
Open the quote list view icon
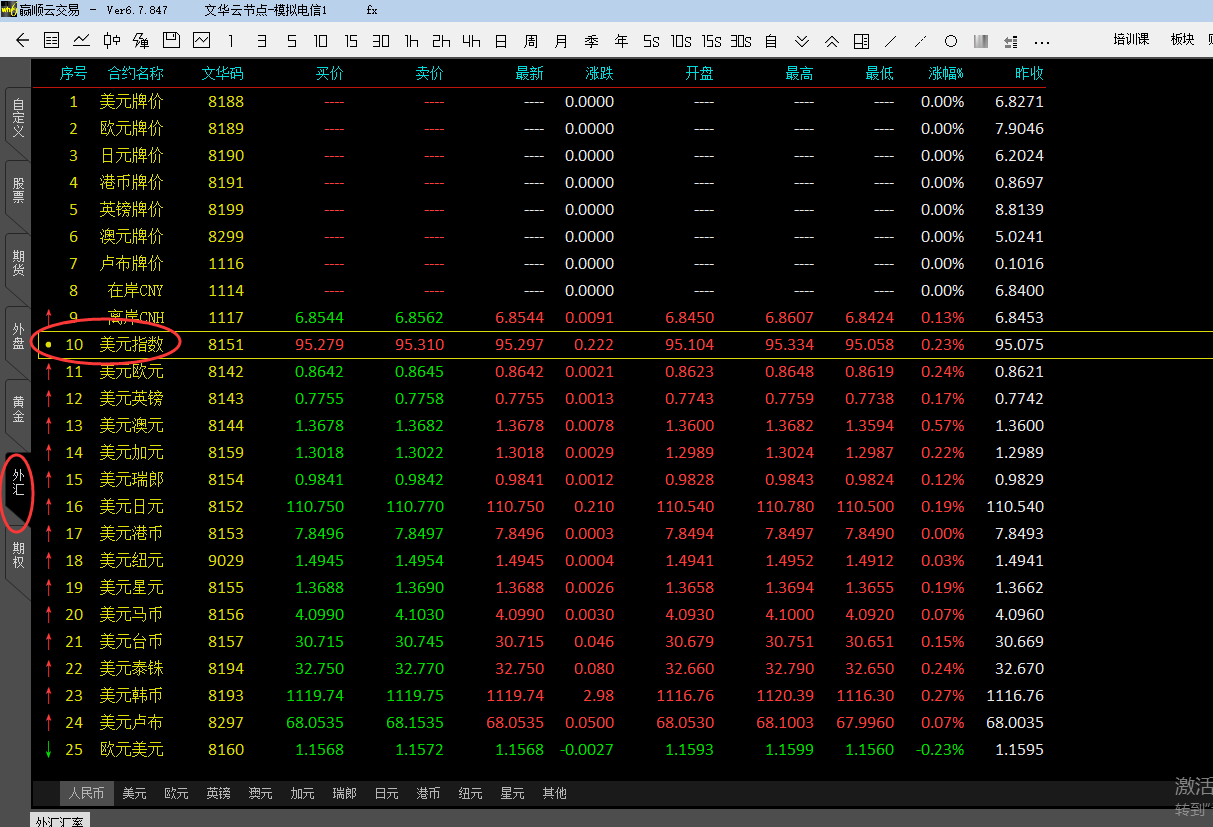[52, 41]
